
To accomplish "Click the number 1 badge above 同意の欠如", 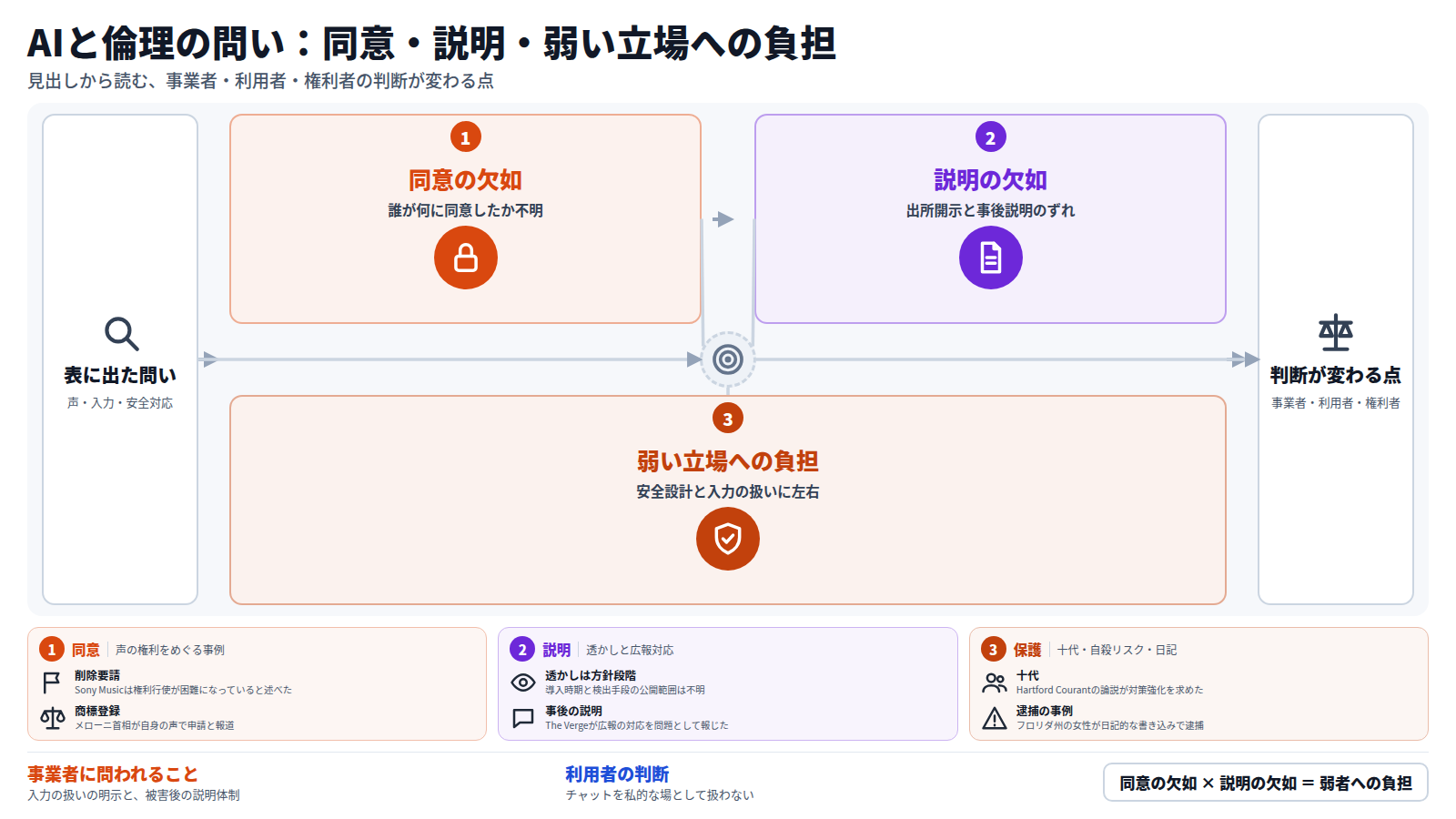I will coord(466,137).
